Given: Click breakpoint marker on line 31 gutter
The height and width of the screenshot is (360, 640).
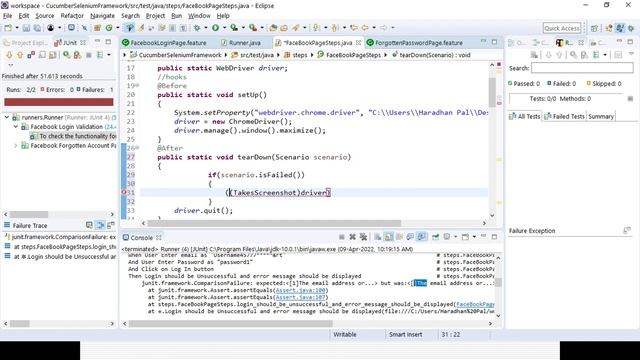Looking at the screenshot, I should (124, 192).
